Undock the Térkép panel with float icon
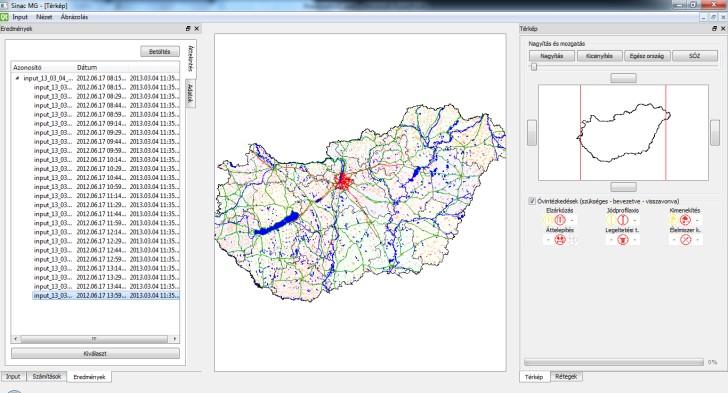Image resolution: width=728 pixels, height=393 pixels. tap(714, 28)
